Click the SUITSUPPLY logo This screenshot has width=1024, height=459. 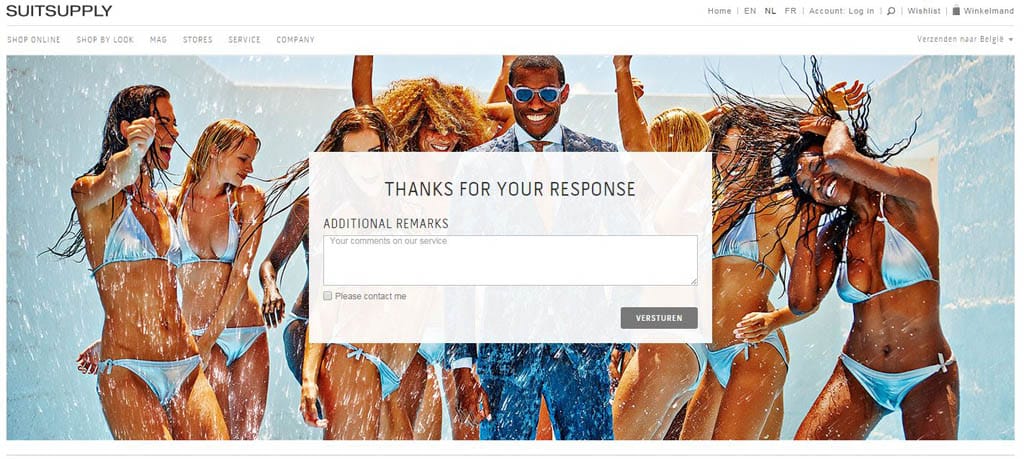point(59,10)
